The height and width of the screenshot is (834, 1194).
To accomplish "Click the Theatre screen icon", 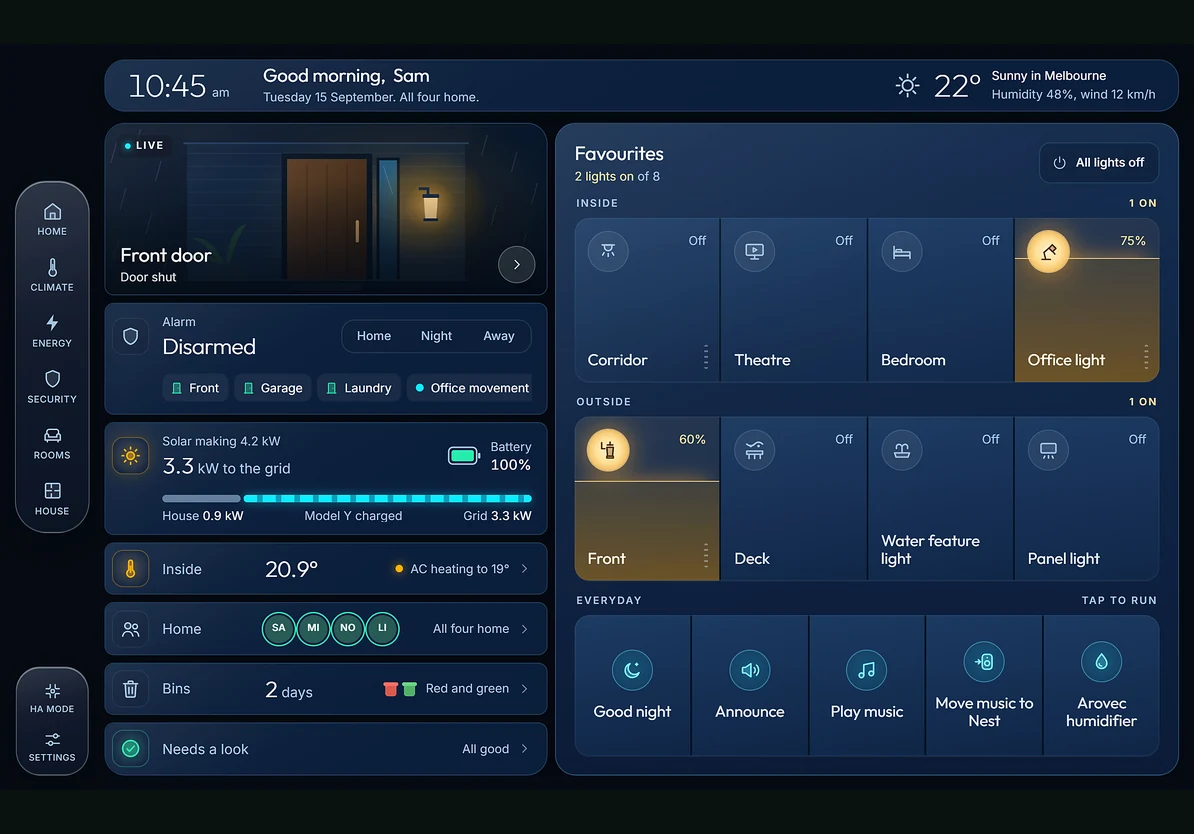I will click(x=755, y=251).
